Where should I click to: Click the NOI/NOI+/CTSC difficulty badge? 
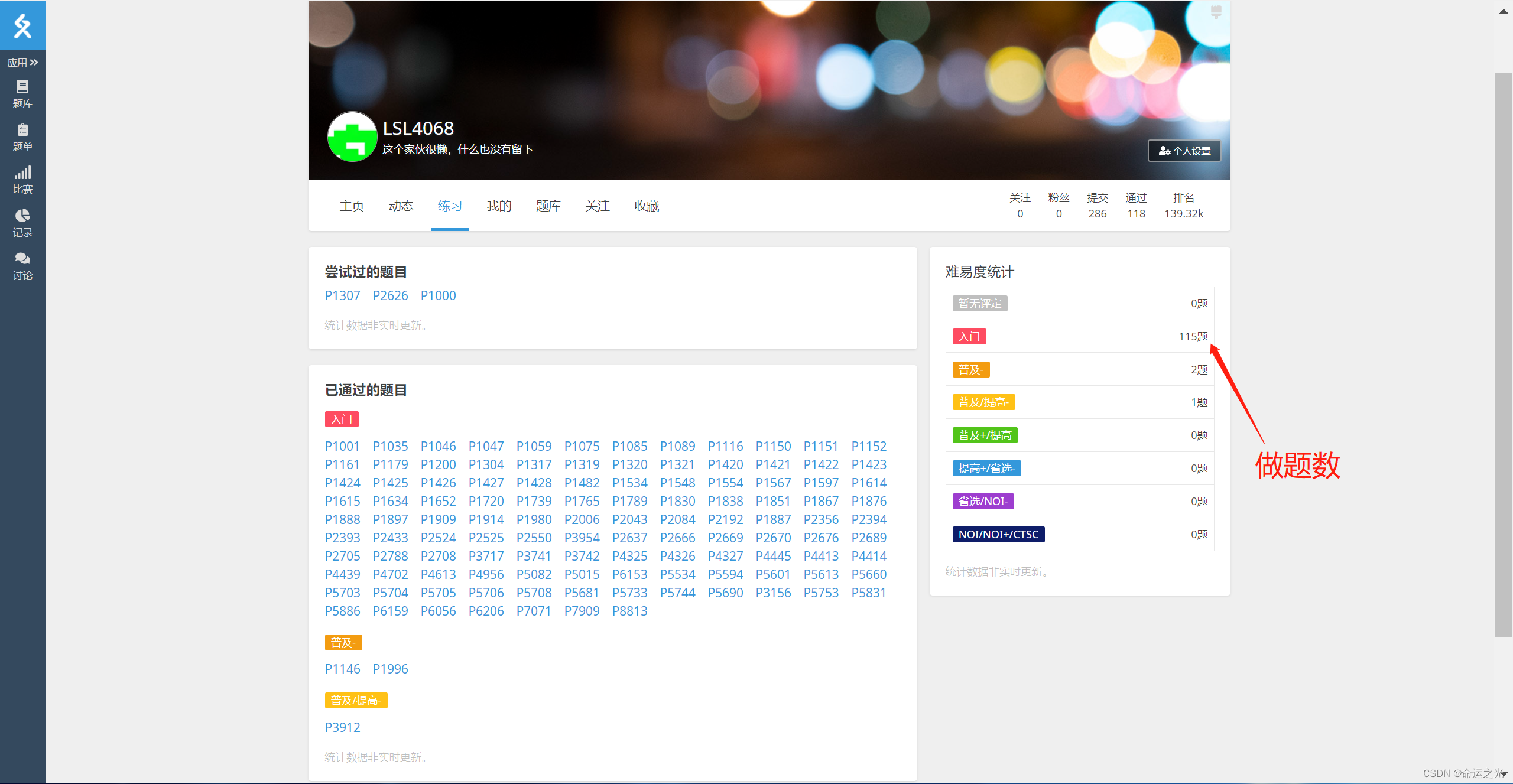pos(998,534)
